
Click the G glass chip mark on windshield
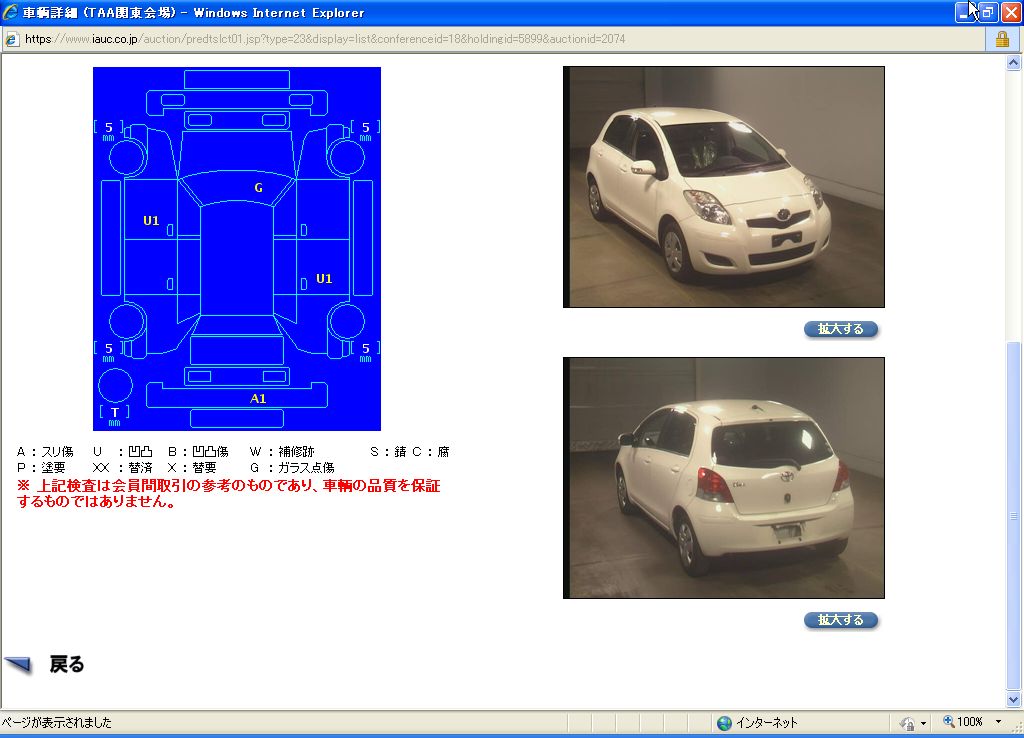(x=258, y=188)
